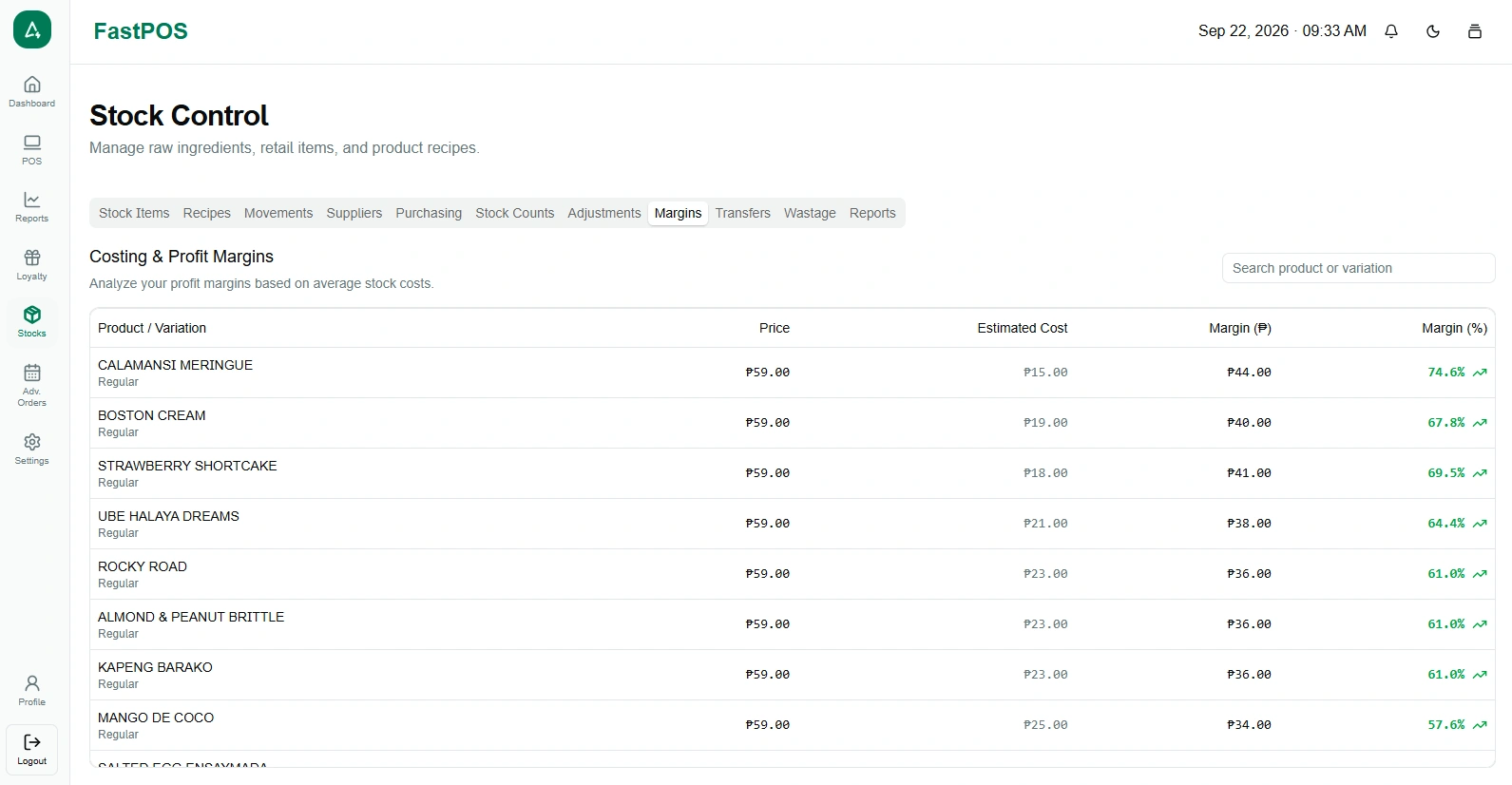Click ALMOND & PEANUT BRITTLE product name
This screenshot has width=1512, height=785.
click(x=191, y=617)
